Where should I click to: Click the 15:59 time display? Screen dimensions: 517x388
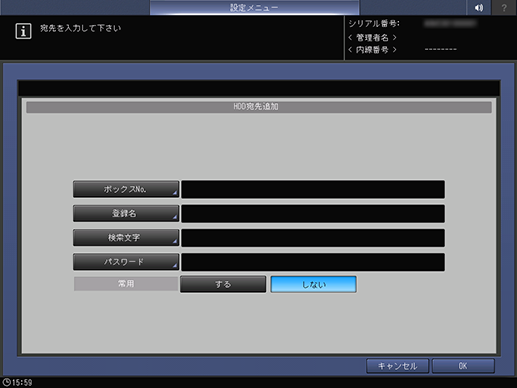[x=22, y=383]
